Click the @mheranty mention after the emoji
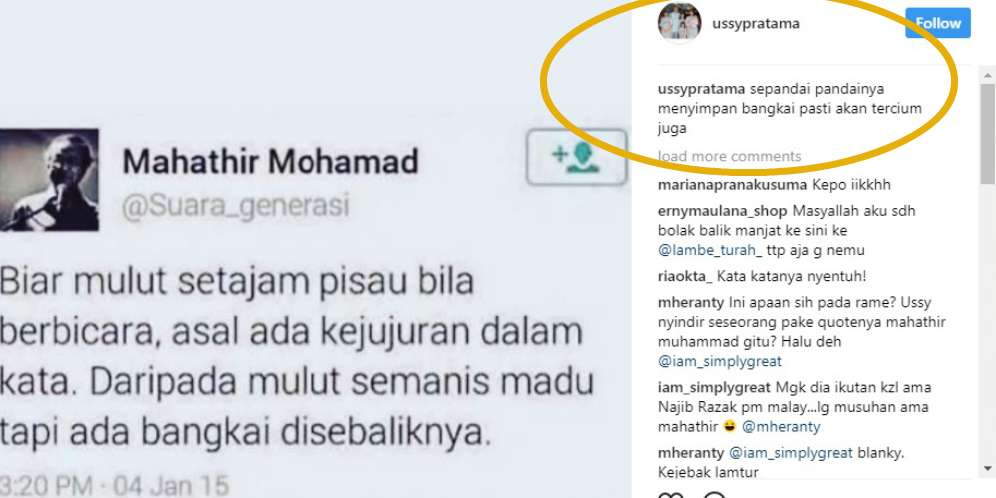Image resolution: width=996 pixels, height=498 pixels. pyautogui.click(x=781, y=427)
